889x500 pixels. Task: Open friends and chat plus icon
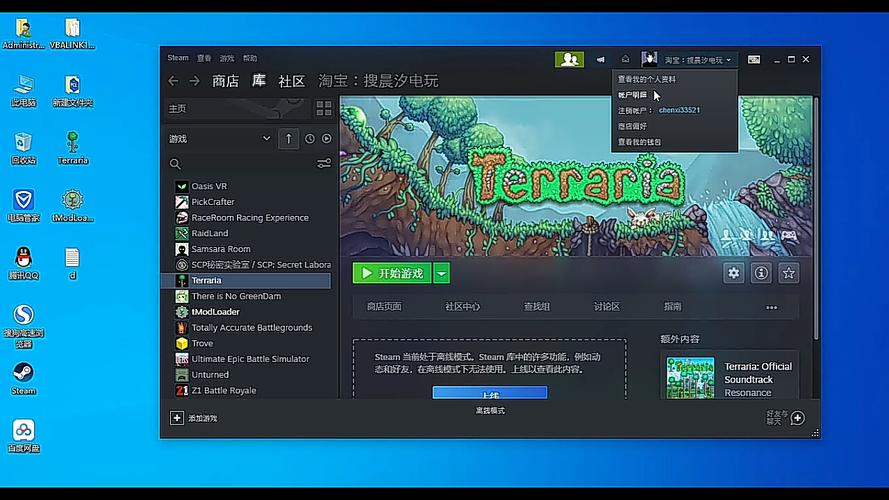[x=798, y=418]
